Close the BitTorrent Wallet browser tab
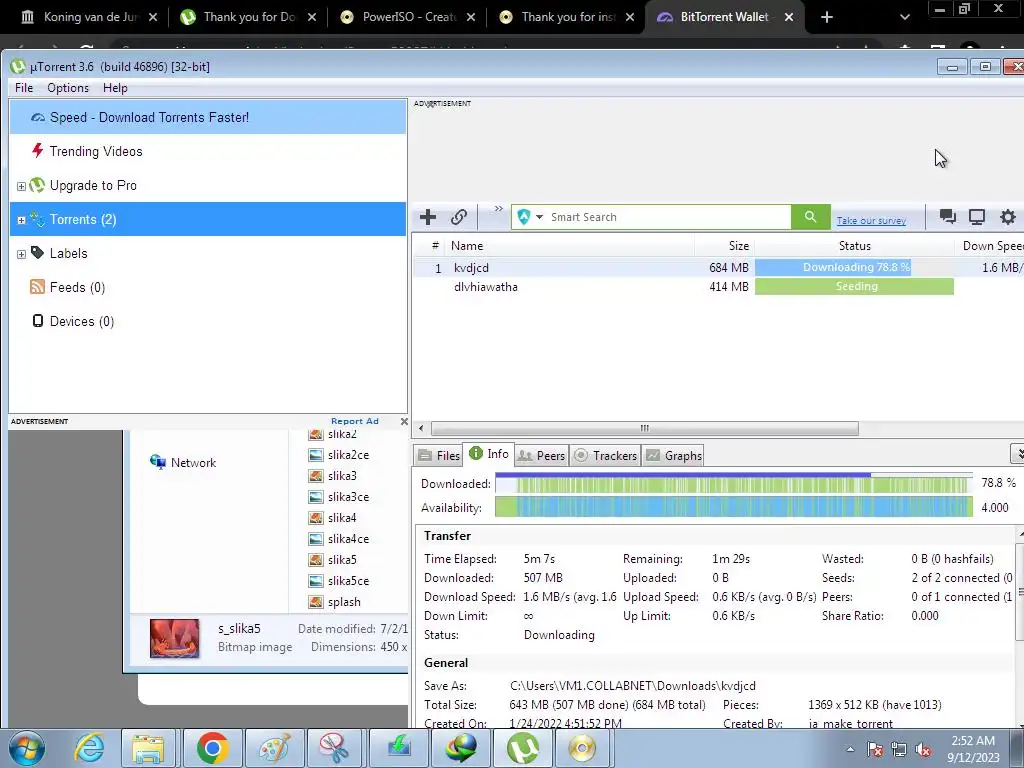Screen dimensions: 1024x768 click(x=789, y=17)
